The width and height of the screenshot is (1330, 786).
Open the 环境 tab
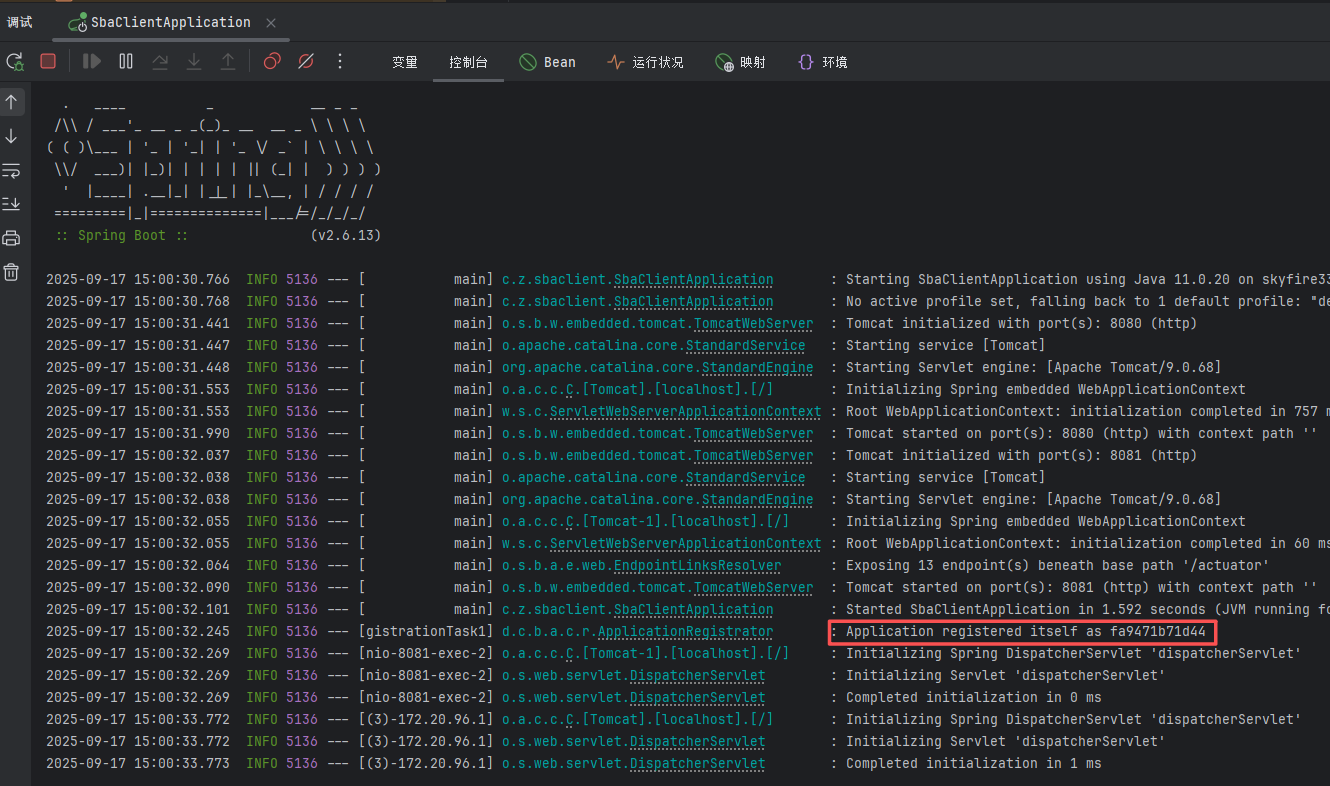pos(822,62)
